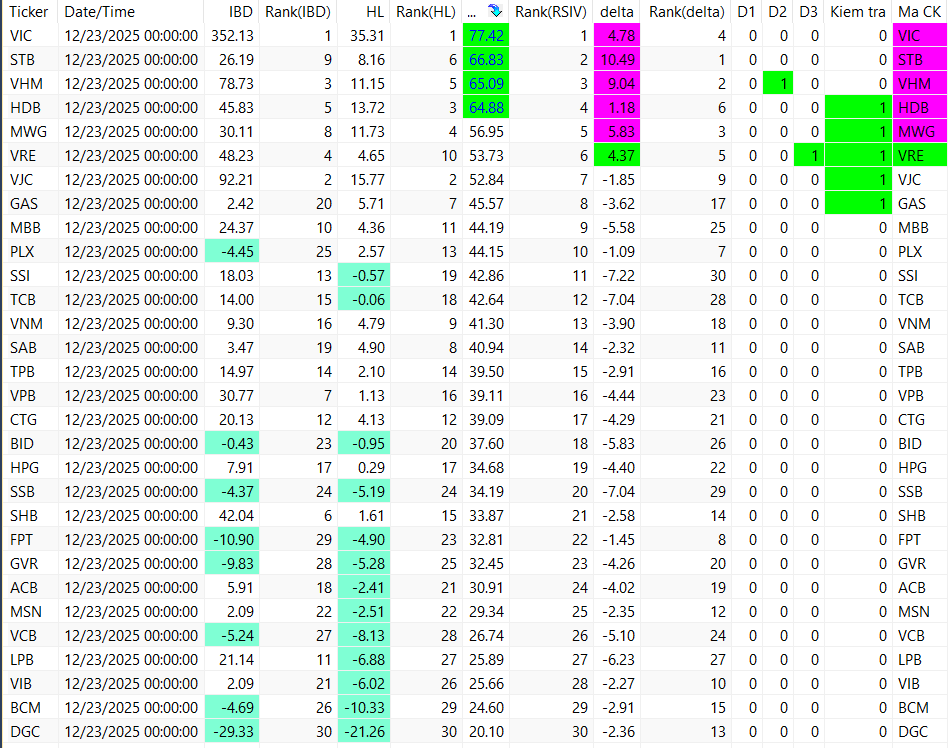
Task: Click the Rank(RSIV) column header
Action: (551, 11)
